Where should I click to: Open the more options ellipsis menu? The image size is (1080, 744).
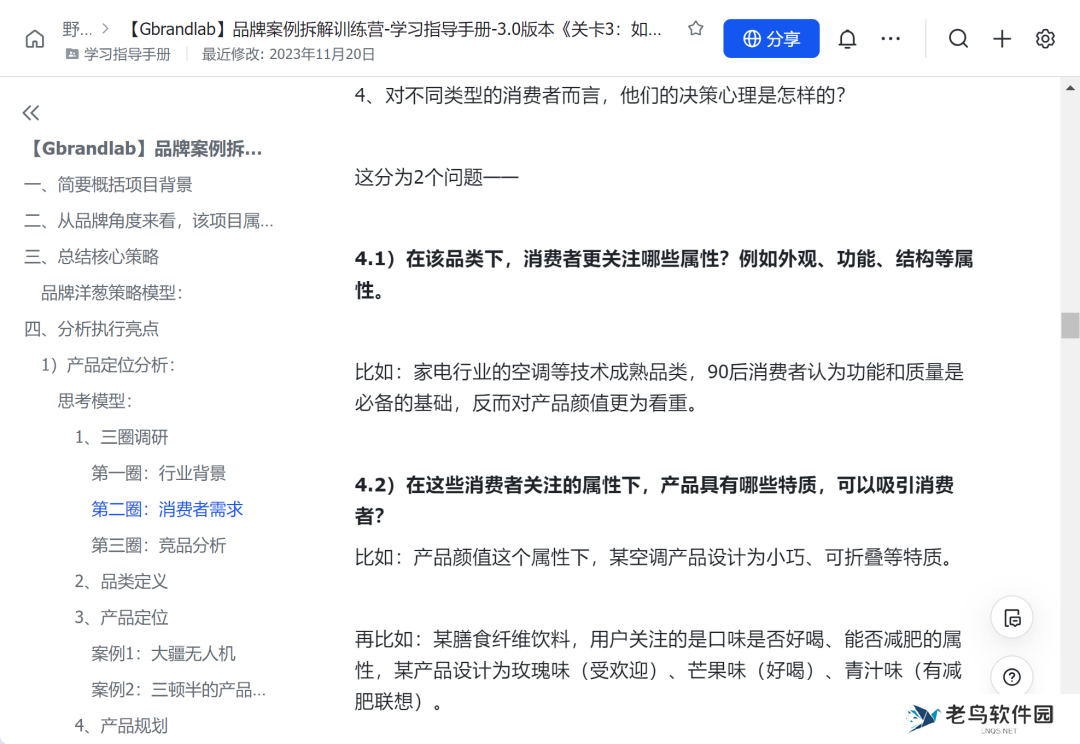pyautogui.click(x=890, y=38)
